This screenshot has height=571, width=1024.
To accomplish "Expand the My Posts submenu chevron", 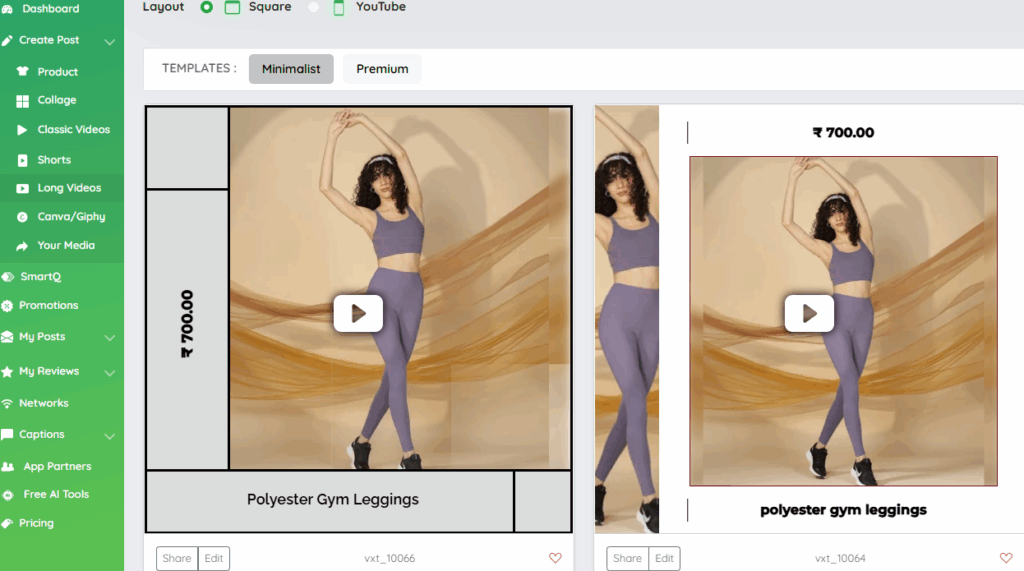I will point(110,338).
